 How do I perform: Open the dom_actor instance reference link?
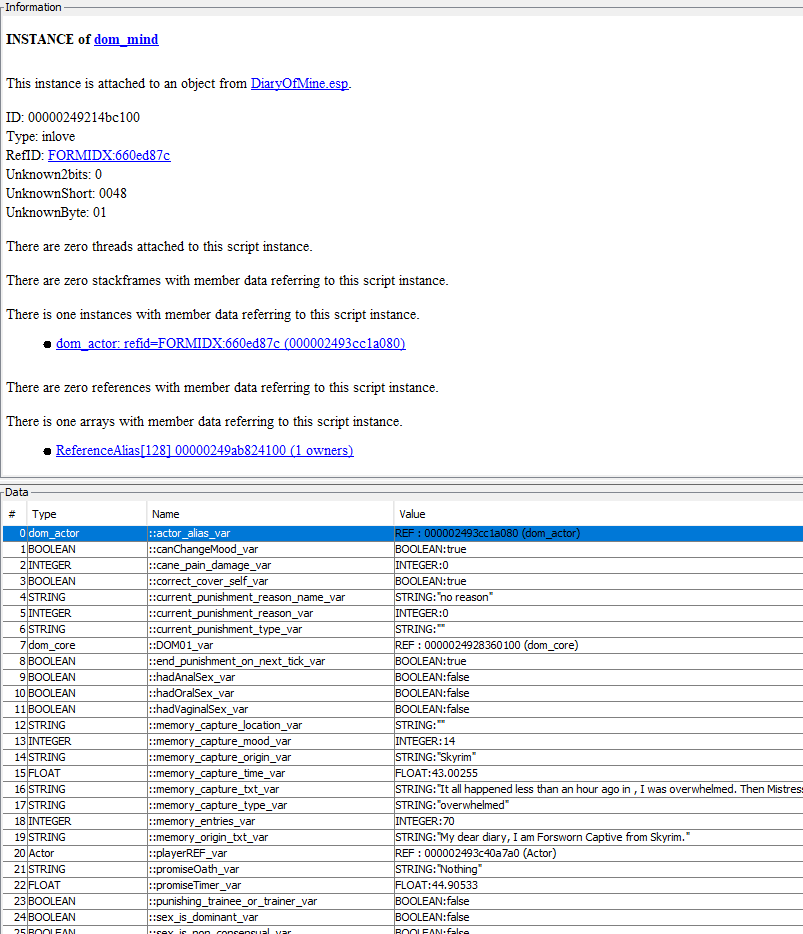tap(230, 343)
